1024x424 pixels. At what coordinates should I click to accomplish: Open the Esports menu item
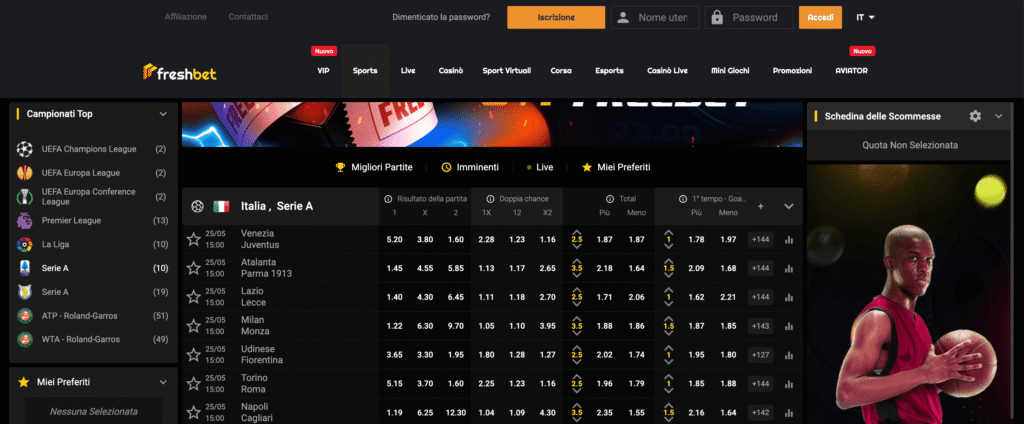point(609,71)
